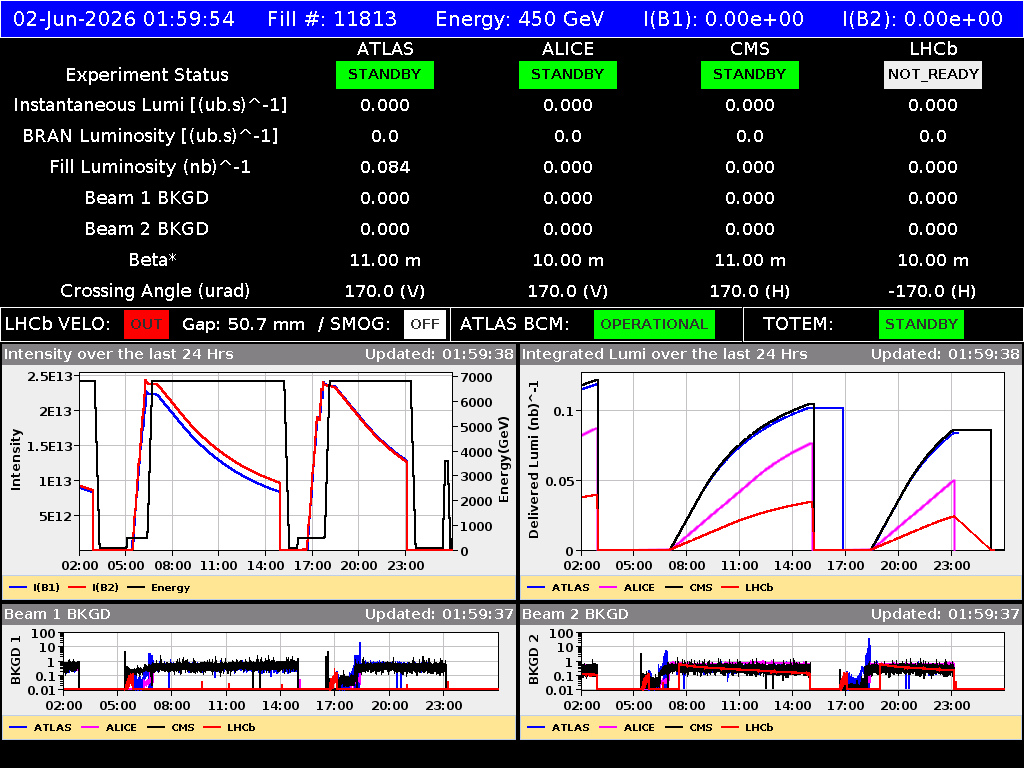1024x768 pixels.
Task: Click the LHCb column header
Action: click(x=933, y=49)
